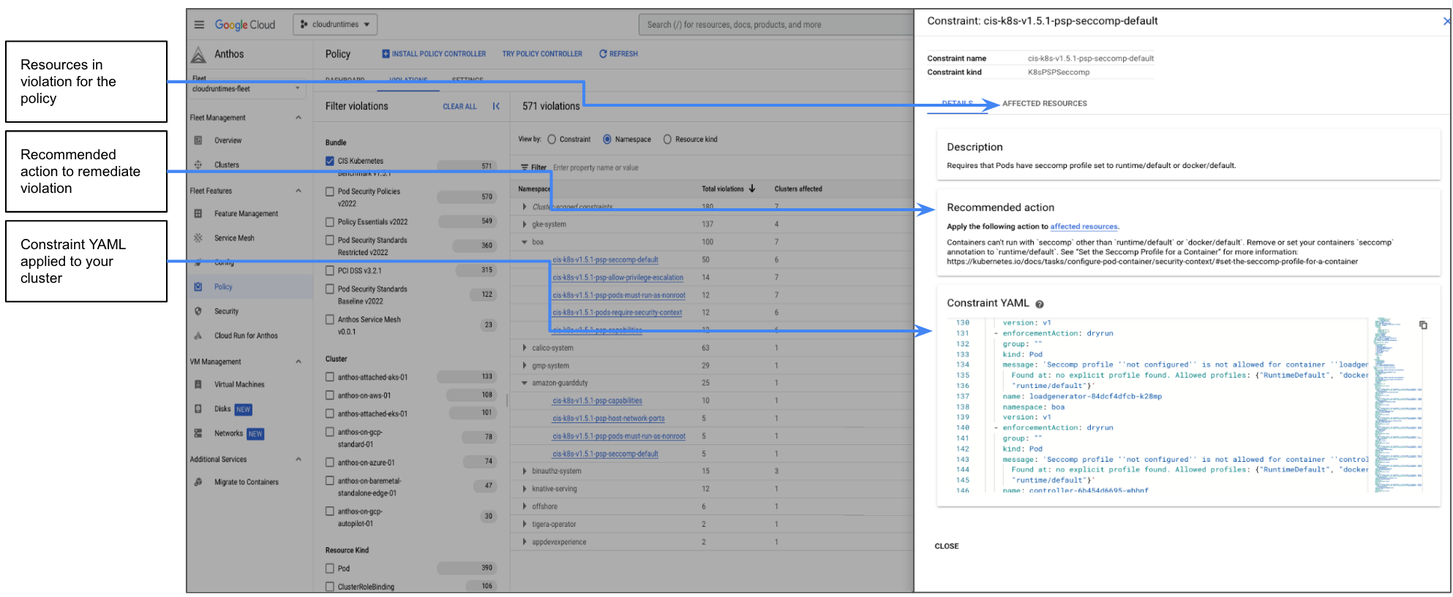The height and width of the screenshot is (597, 1453).
Task: Select View by Namespace radio
Action: 607,139
